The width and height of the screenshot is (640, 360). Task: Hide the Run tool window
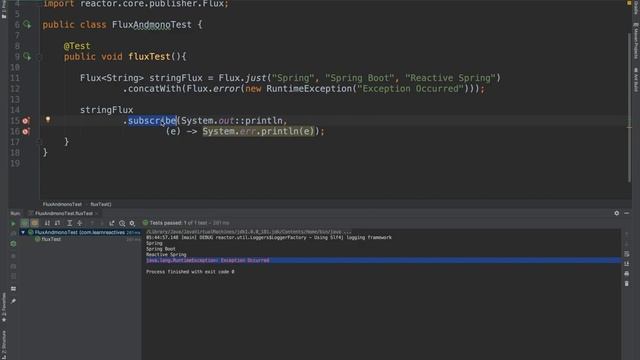click(627, 213)
